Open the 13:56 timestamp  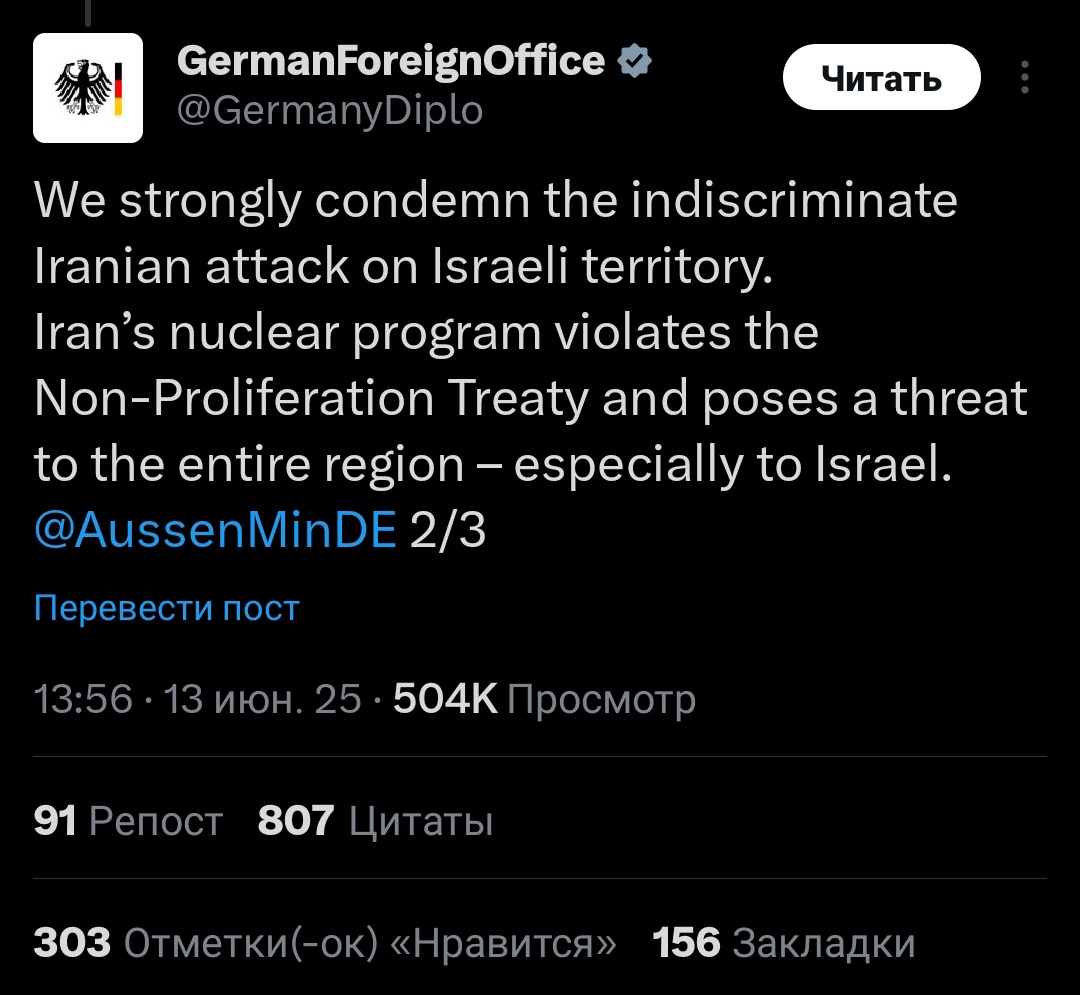pos(83,699)
